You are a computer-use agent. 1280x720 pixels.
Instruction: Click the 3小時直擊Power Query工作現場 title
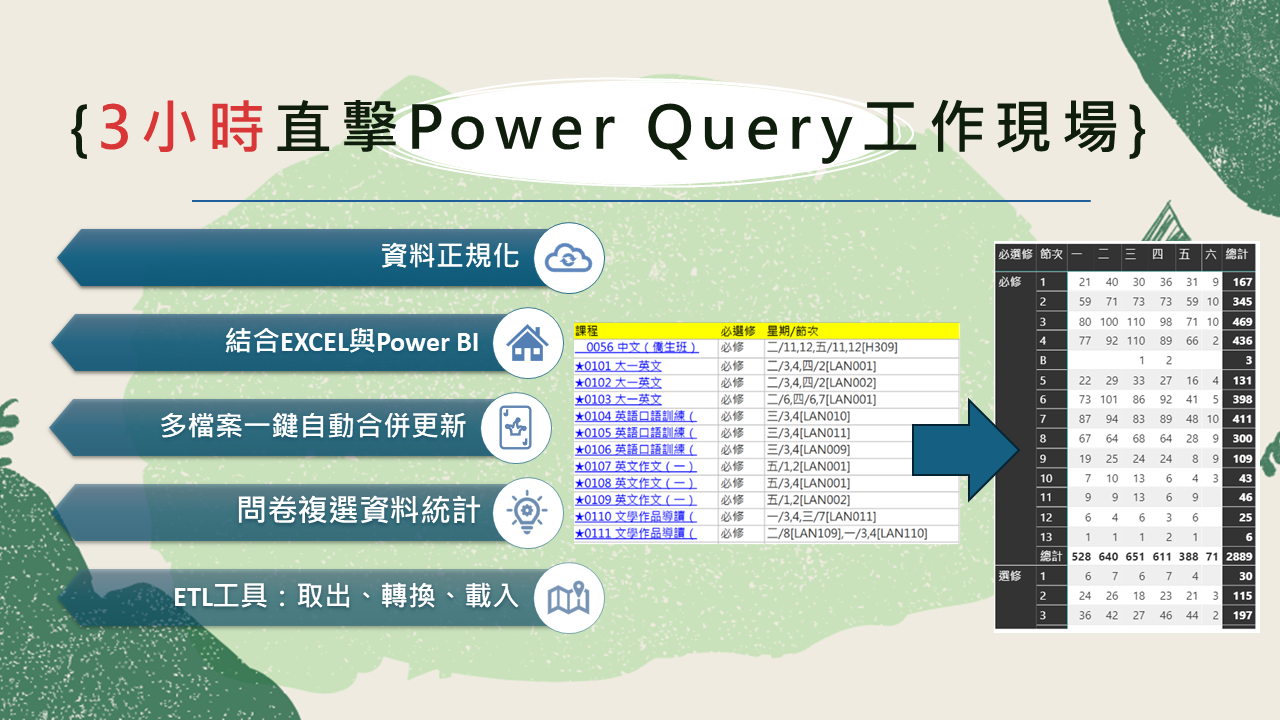point(610,132)
